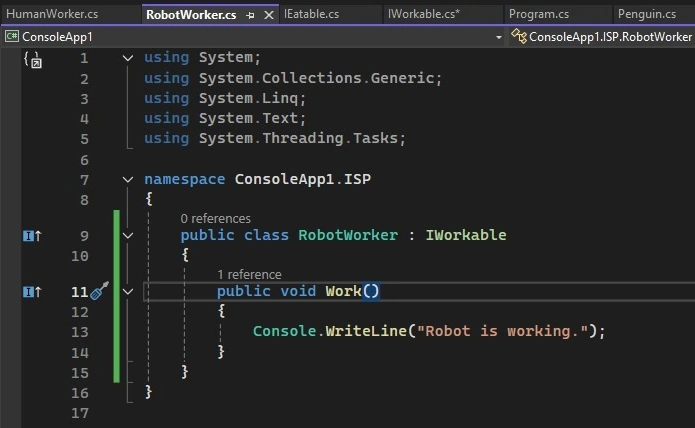Open the ConsoleApp1 project dropdown
The image size is (695, 428).
click(x=499, y=37)
